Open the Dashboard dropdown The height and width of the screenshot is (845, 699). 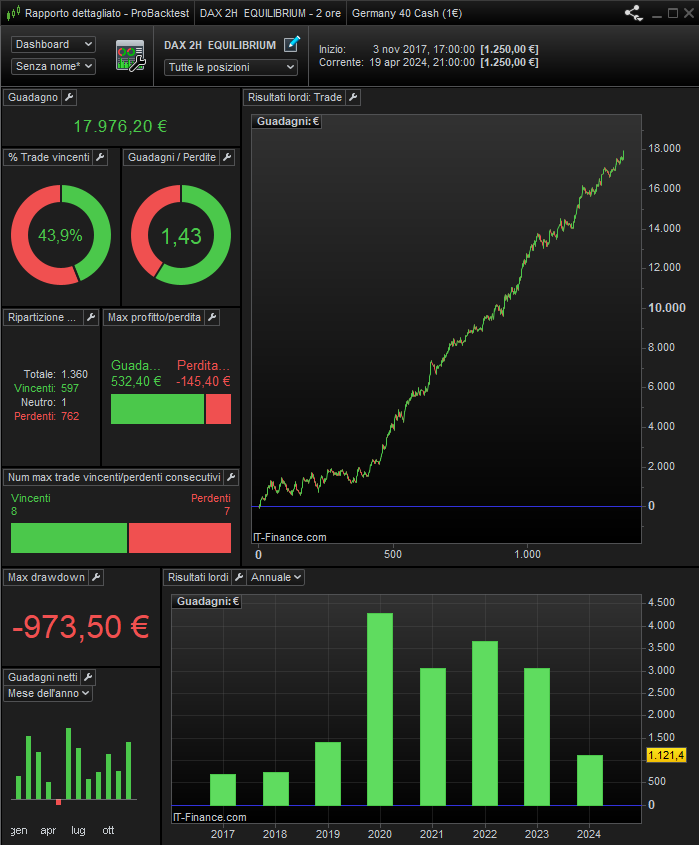click(x=53, y=44)
